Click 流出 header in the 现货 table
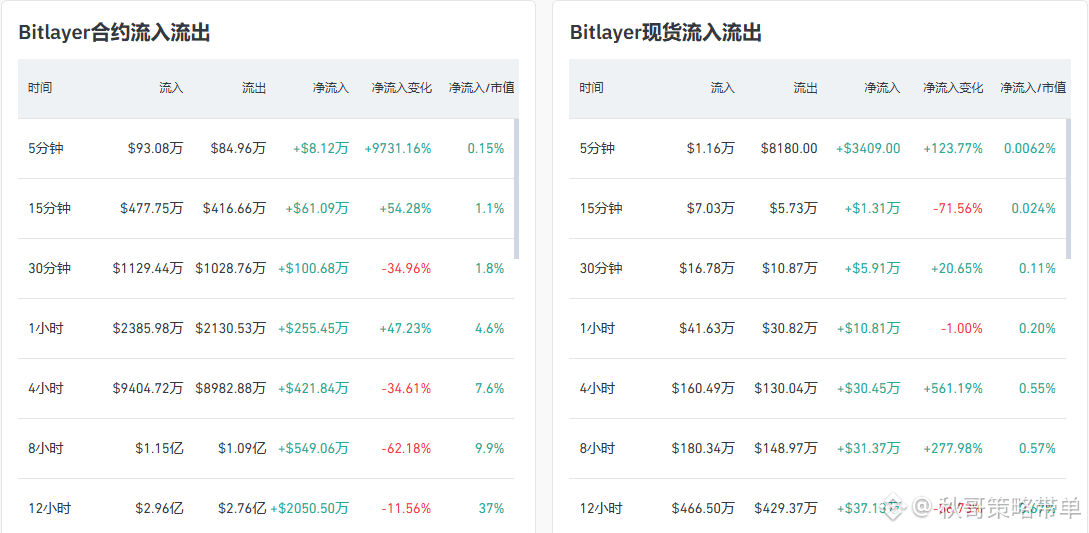1089x533 pixels. point(806,88)
